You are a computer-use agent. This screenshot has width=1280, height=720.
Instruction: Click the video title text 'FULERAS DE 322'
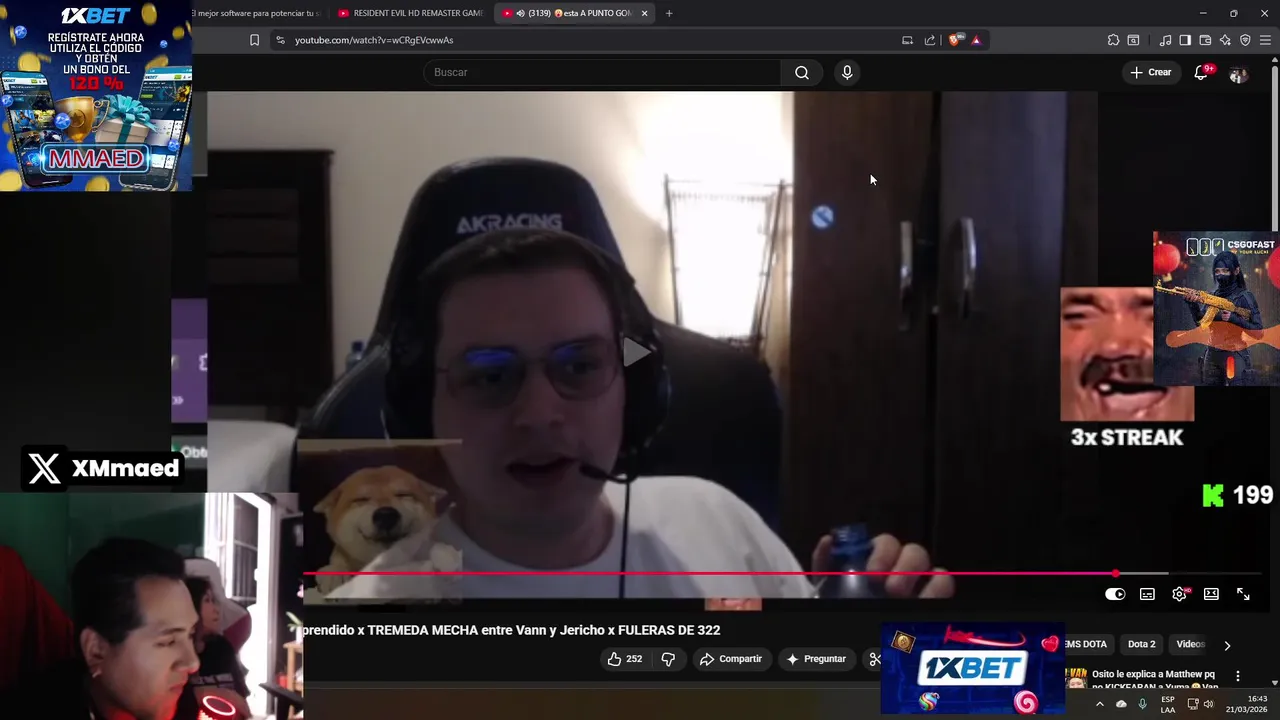coord(669,630)
